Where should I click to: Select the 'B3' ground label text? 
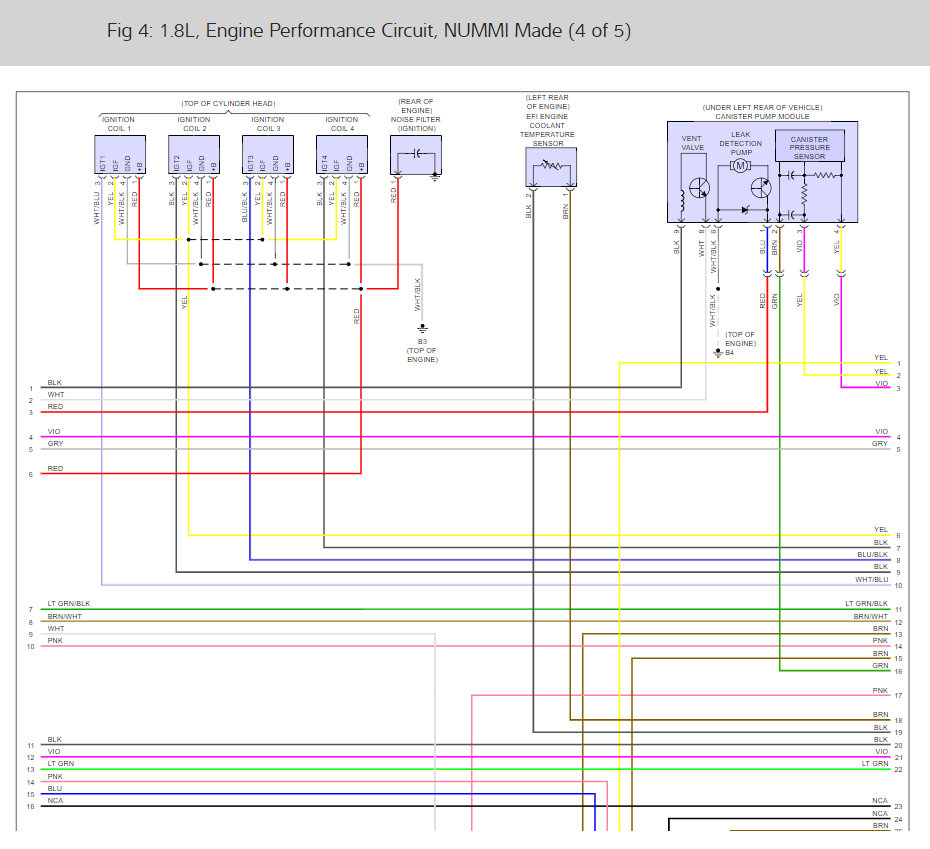pyautogui.click(x=422, y=342)
